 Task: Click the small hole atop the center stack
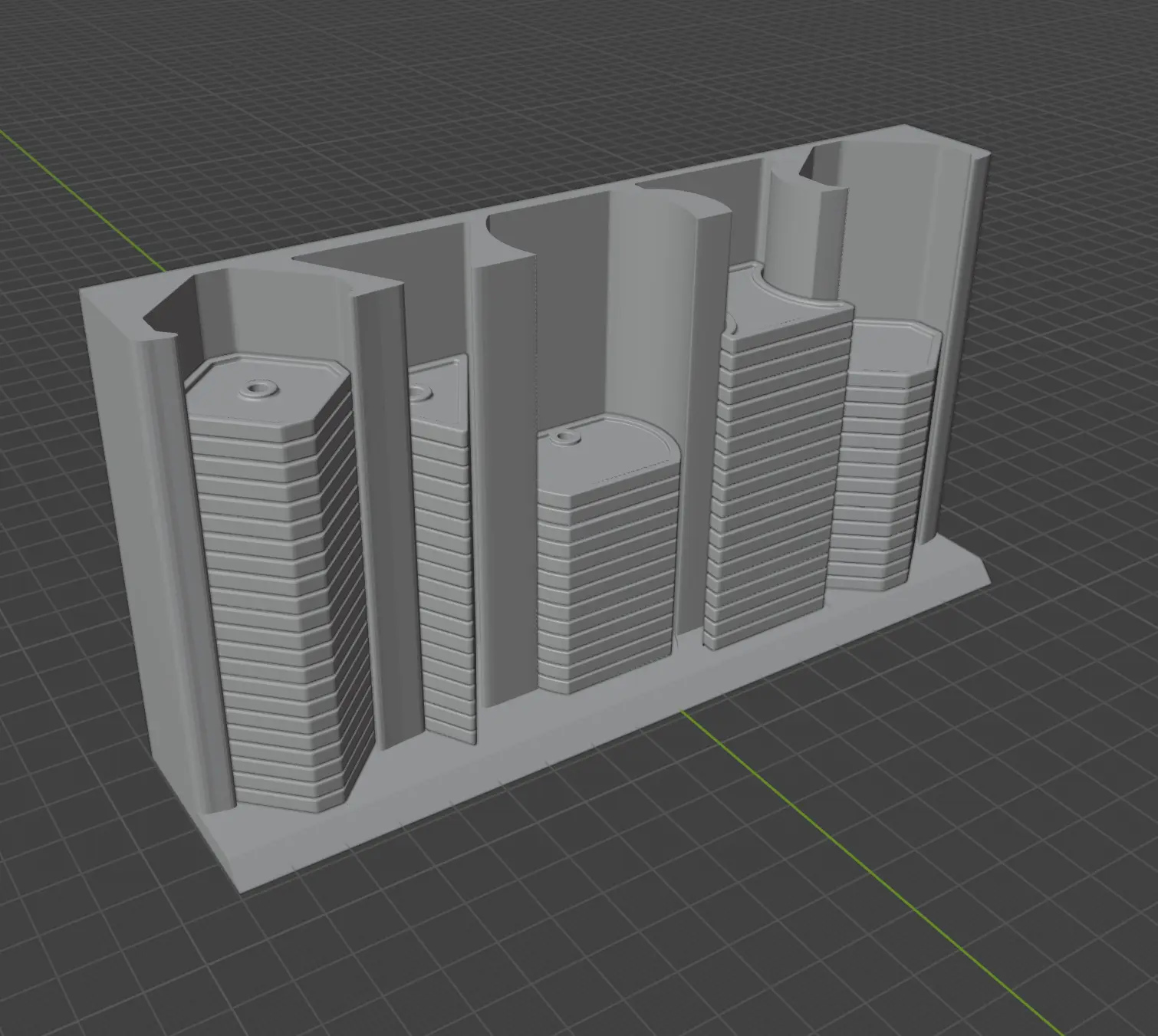point(567,439)
